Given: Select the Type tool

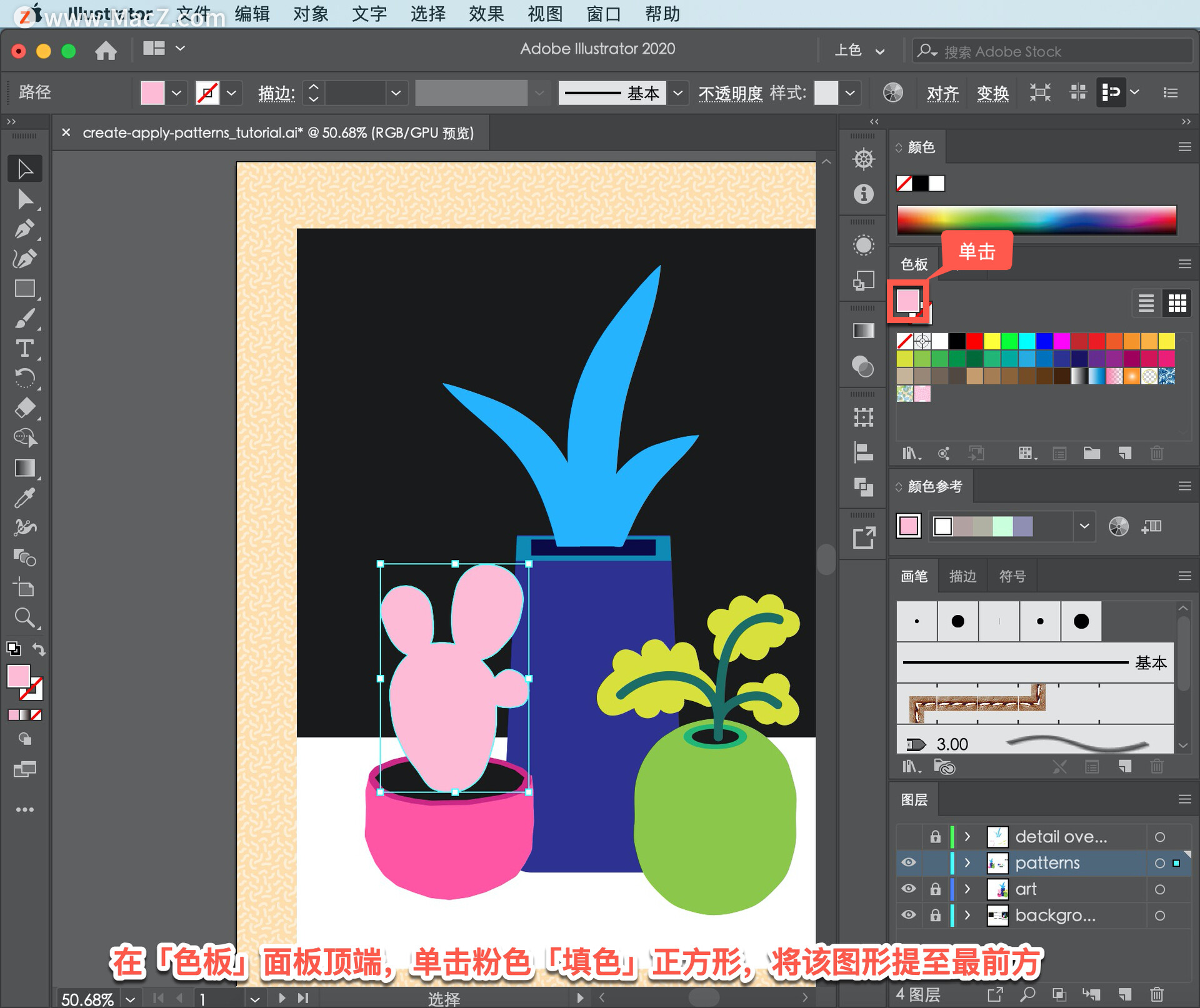Looking at the screenshot, I should pos(24,348).
